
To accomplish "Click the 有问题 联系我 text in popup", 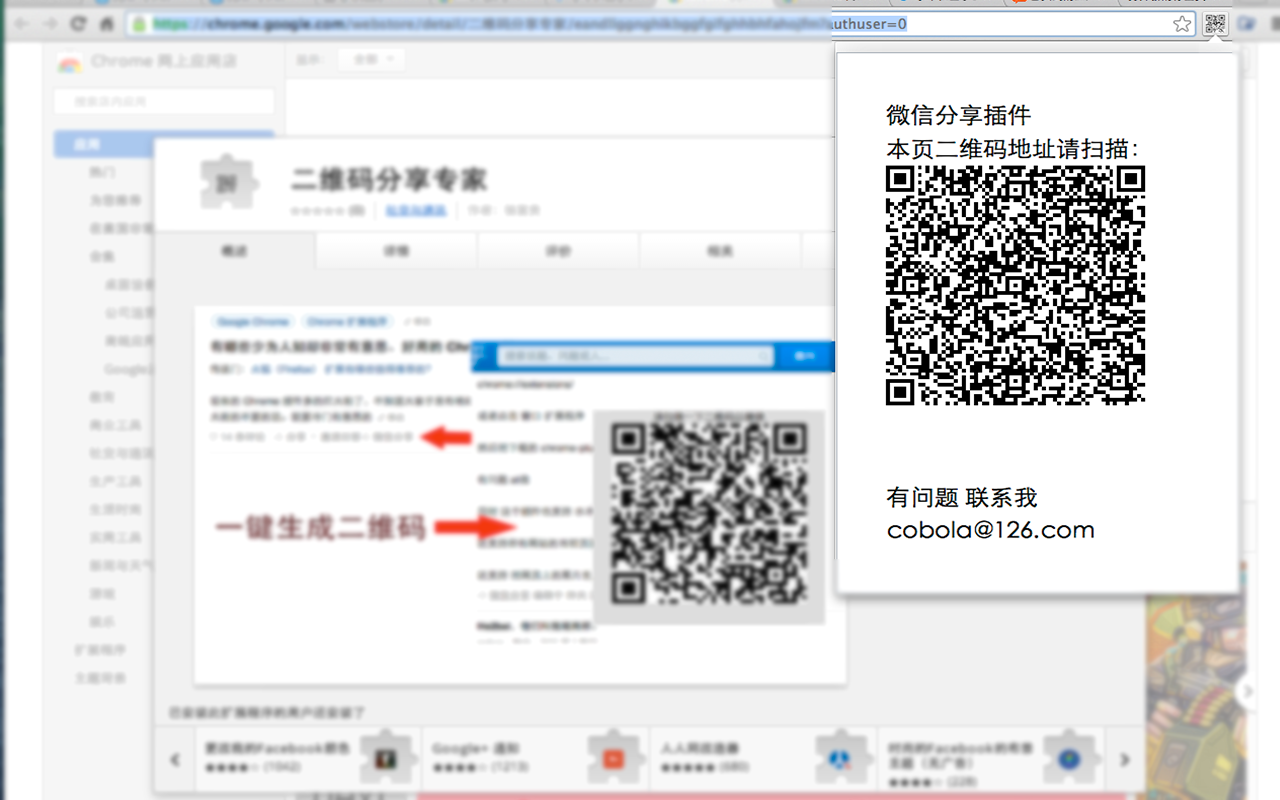I will [962, 497].
